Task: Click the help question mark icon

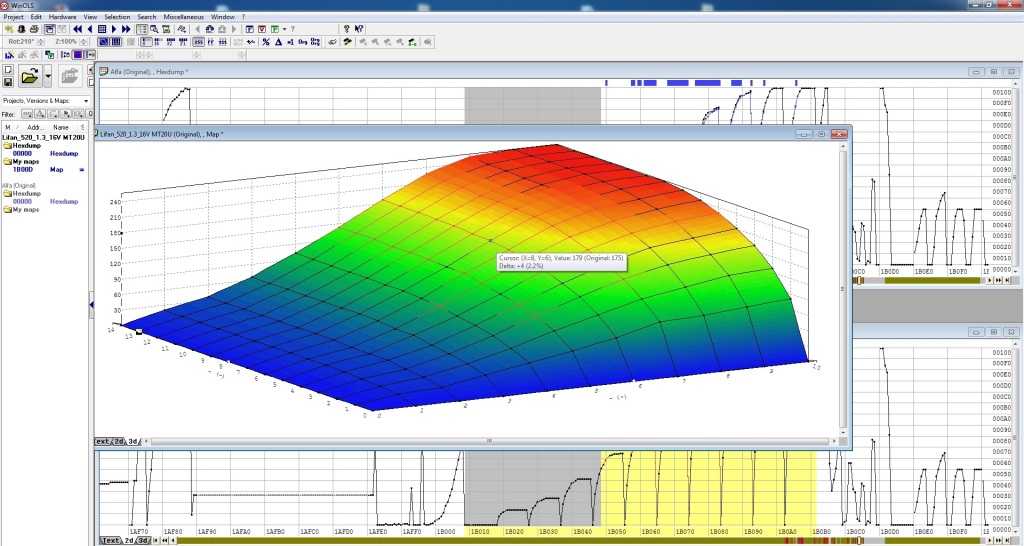Action: [346, 29]
